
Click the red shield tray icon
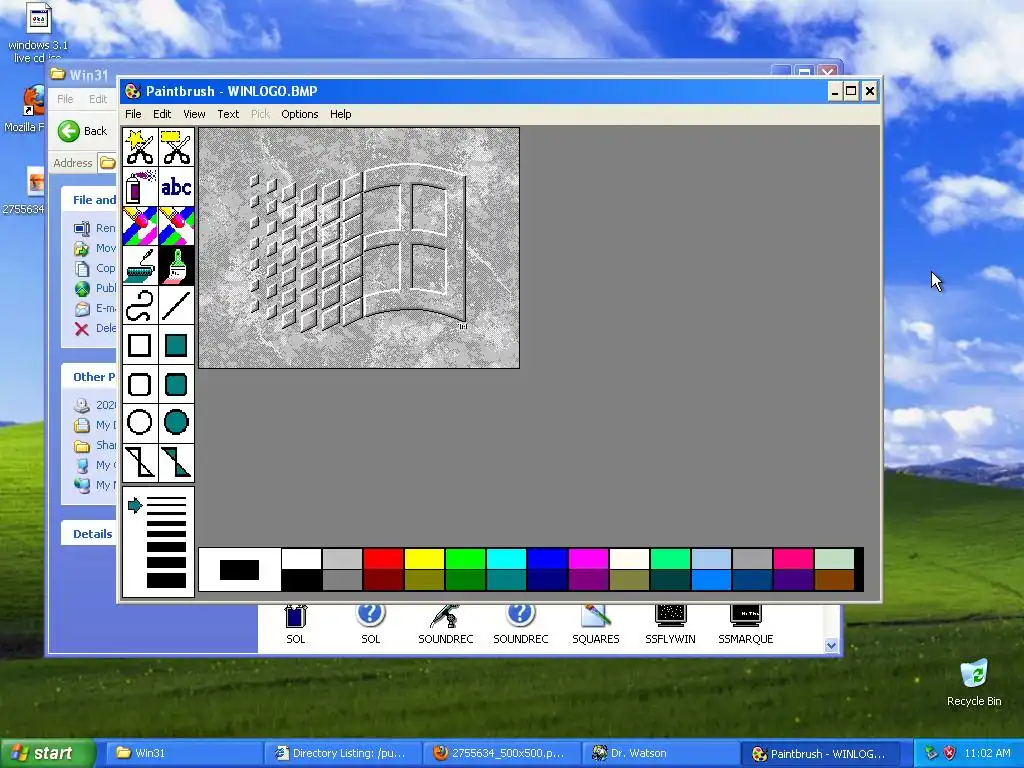click(x=950, y=753)
